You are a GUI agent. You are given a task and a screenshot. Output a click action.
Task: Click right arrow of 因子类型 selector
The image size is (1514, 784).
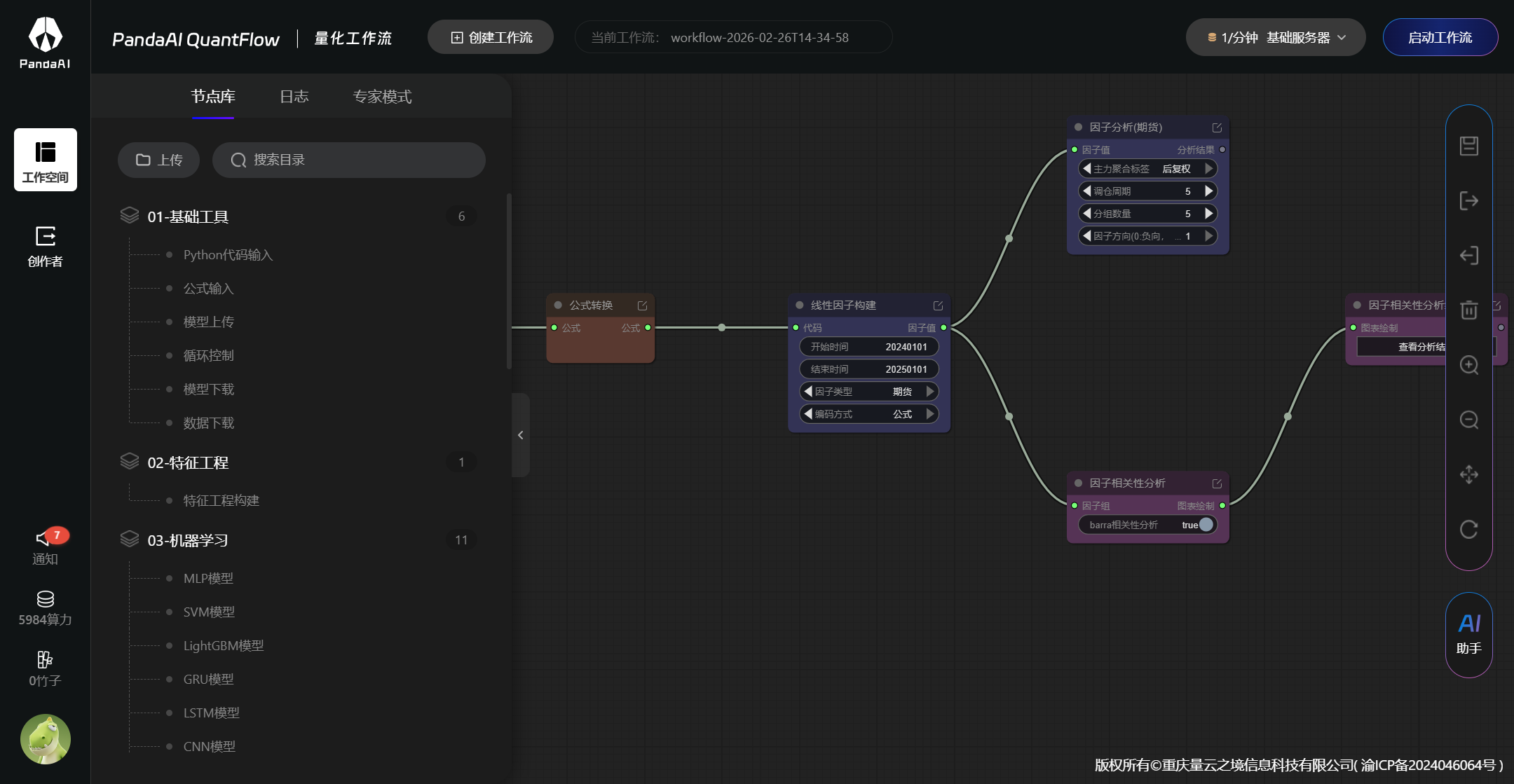(x=930, y=392)
